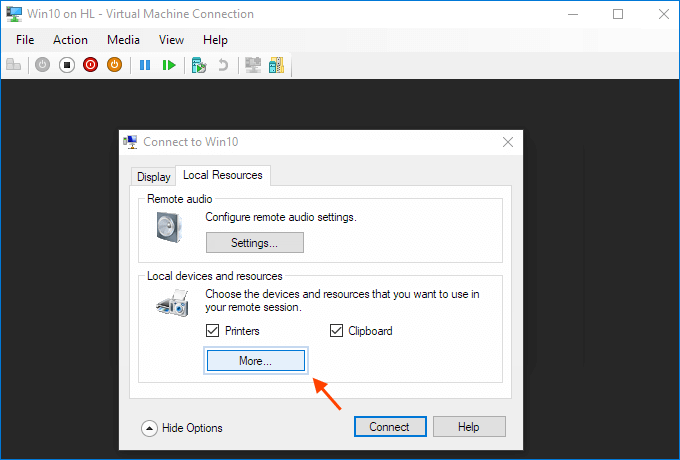Click the red Shut Down icon
The height and width of the screenshot is (460, 680).
click(91, 65)
